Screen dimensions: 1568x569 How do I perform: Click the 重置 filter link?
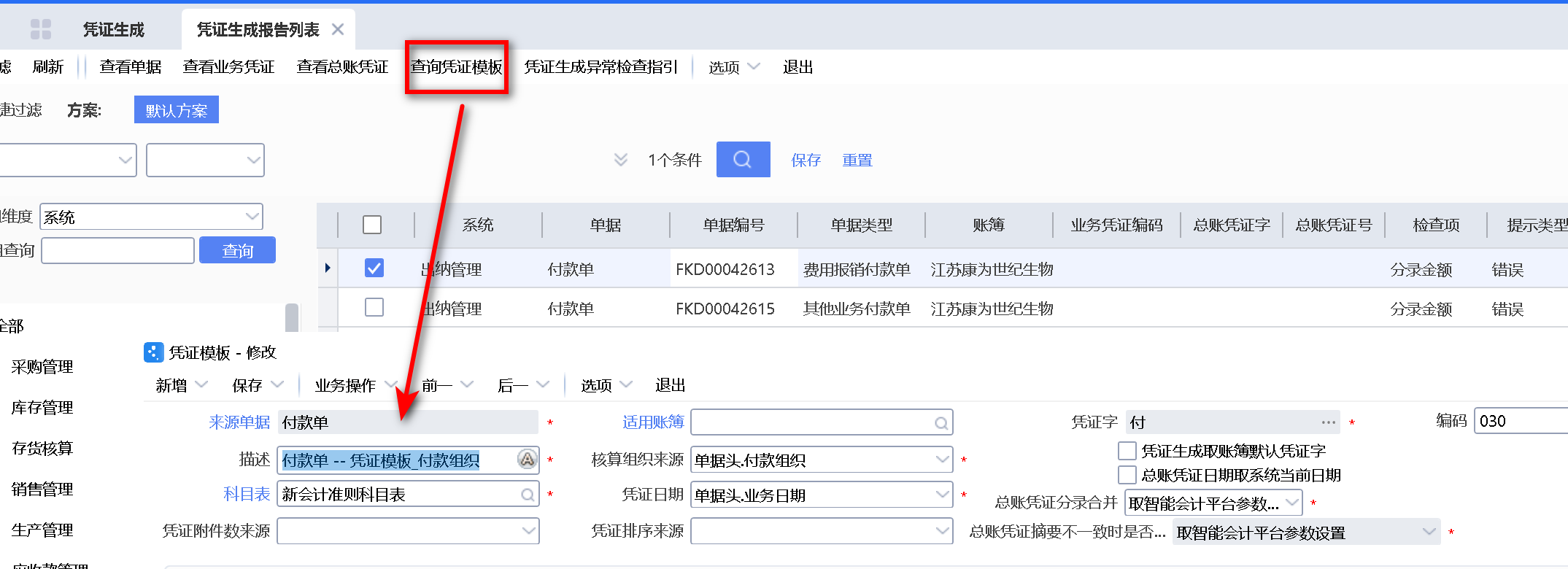(857, 160)
